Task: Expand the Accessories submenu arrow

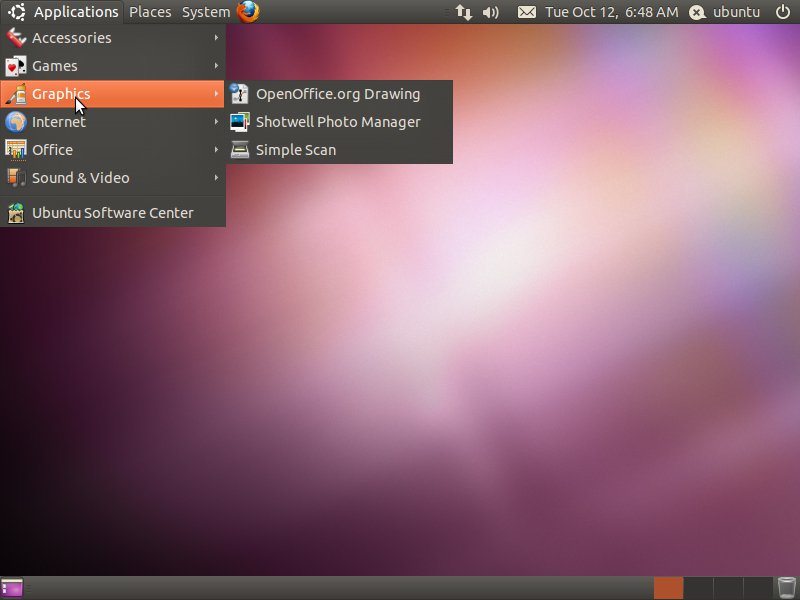Action: click(216, 38)
